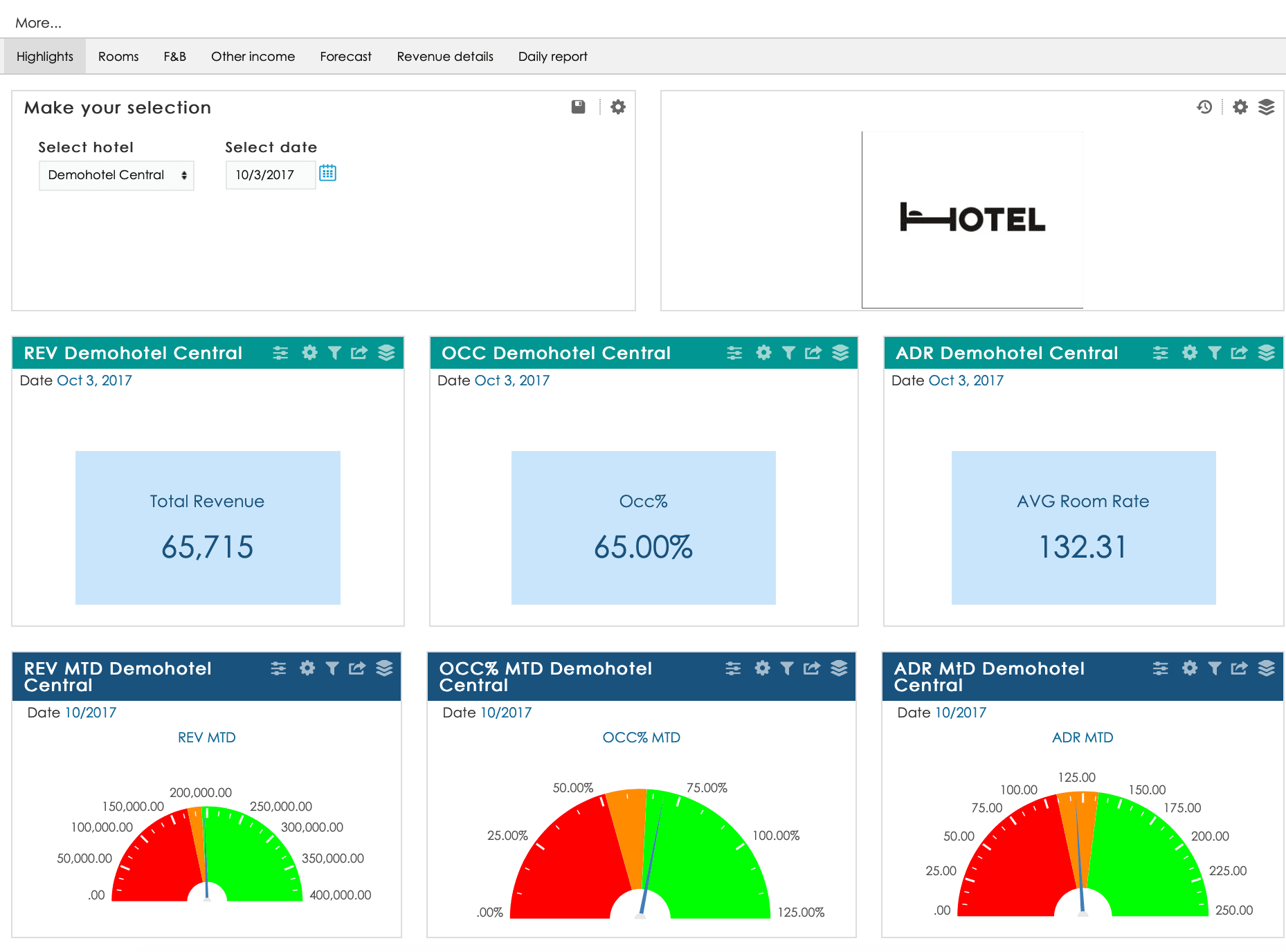1286x952 pixels.
Task: Expand the More... menu
Action: pyautogui.click(x=39, y=23)
